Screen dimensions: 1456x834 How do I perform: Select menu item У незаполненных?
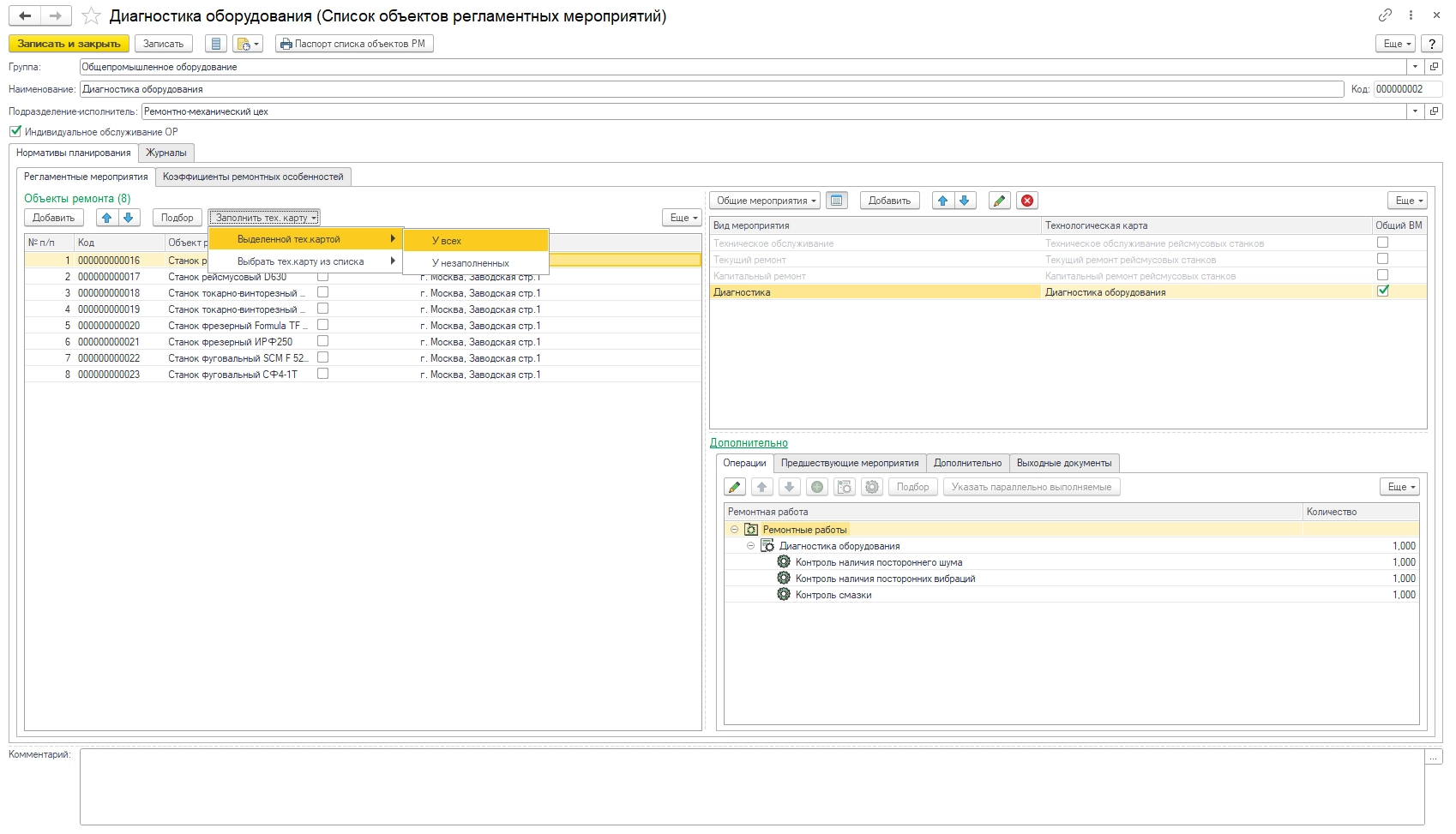pos(471,263)
